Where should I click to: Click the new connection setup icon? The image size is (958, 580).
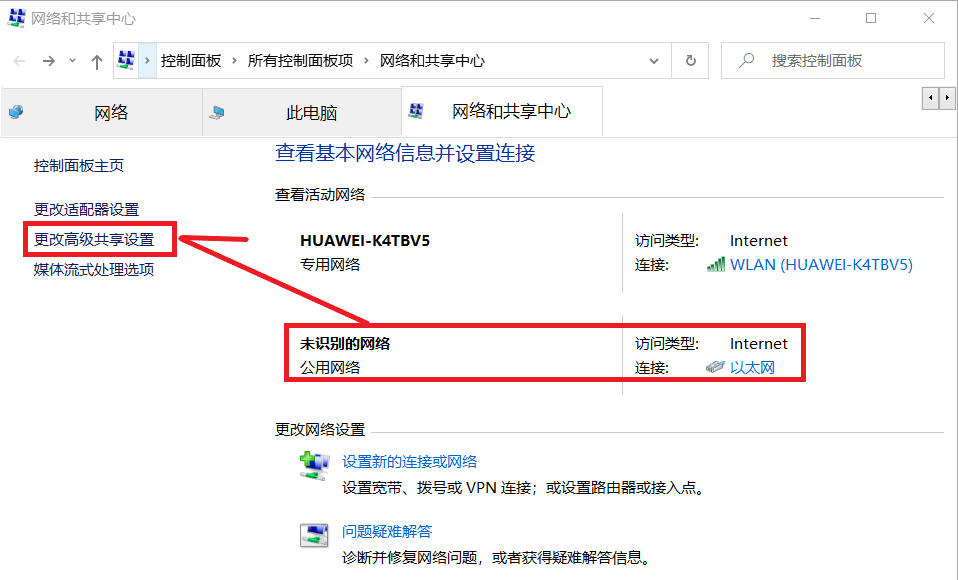click(x=315, y=466)
